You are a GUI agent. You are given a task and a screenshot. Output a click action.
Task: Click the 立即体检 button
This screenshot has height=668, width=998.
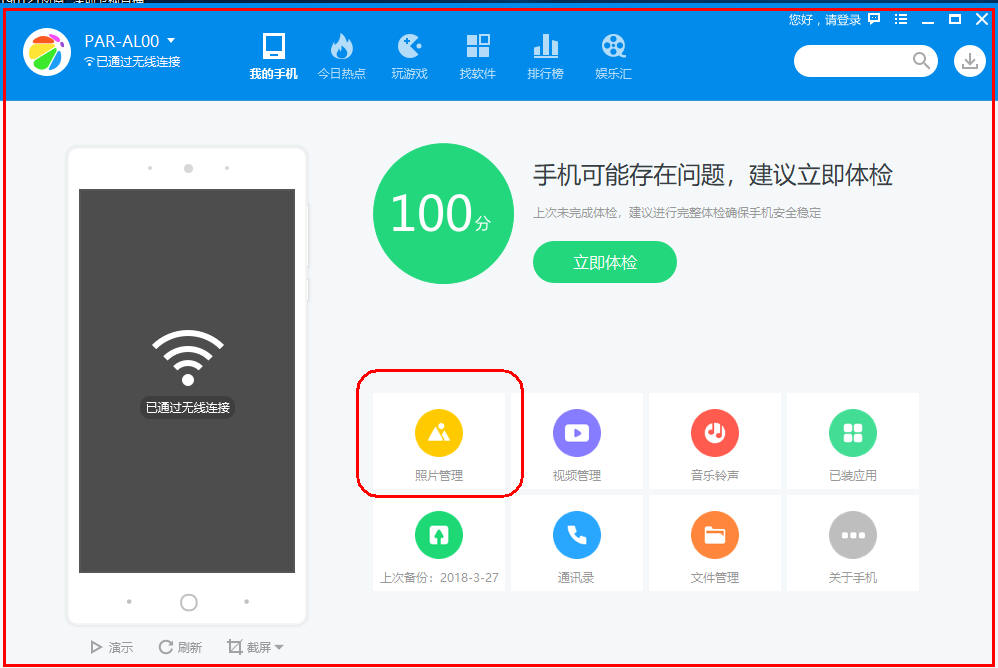coord(605,262)
